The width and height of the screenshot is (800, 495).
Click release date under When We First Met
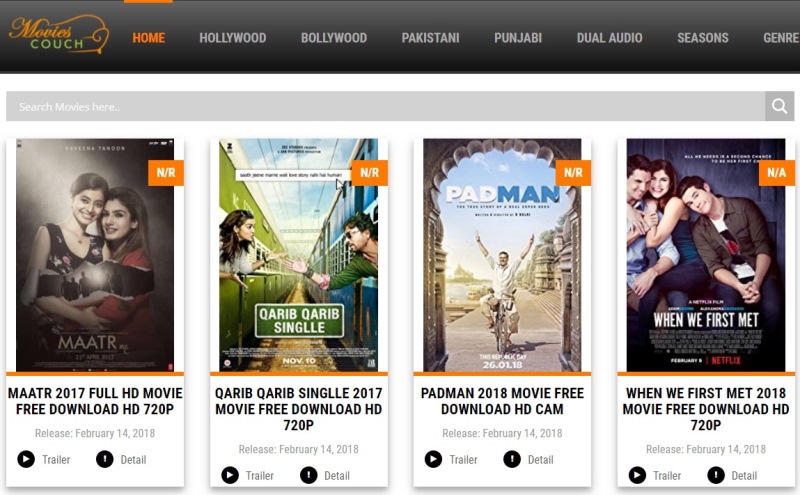coord(706,449)
